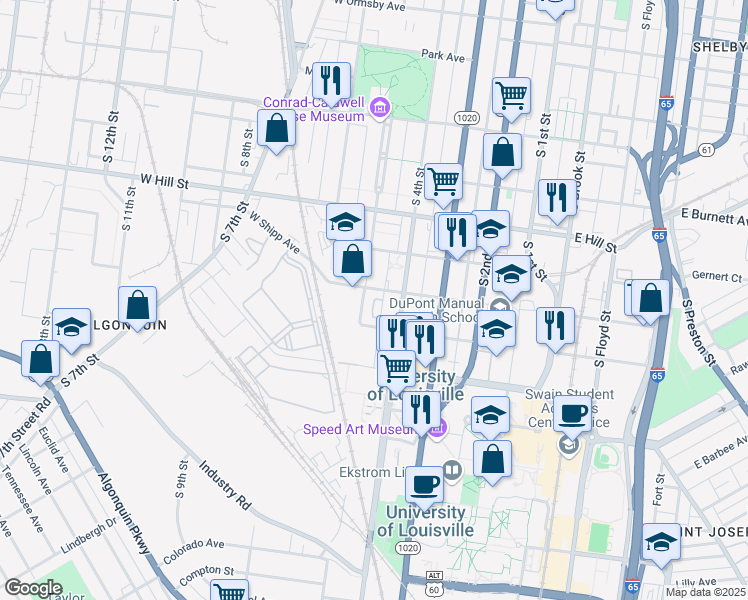Click the W Shipp Ave road label
This screenshot has width=748, height=600.
tap(274, 233)
